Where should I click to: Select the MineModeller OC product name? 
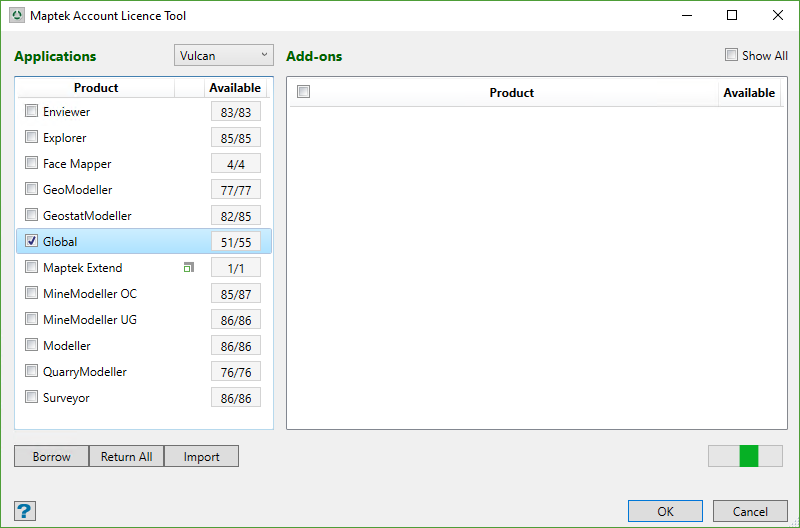90,294
